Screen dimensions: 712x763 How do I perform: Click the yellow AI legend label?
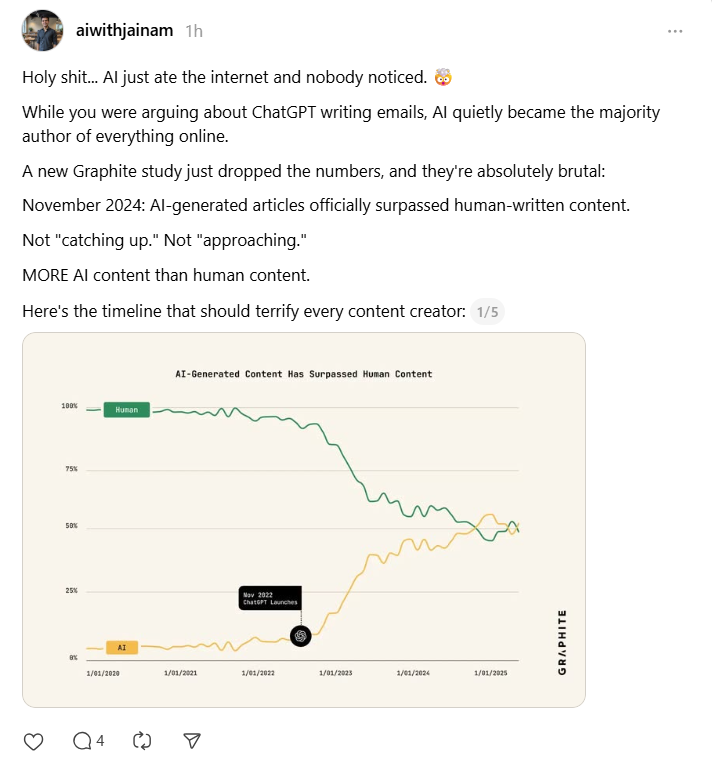point(122,647)
